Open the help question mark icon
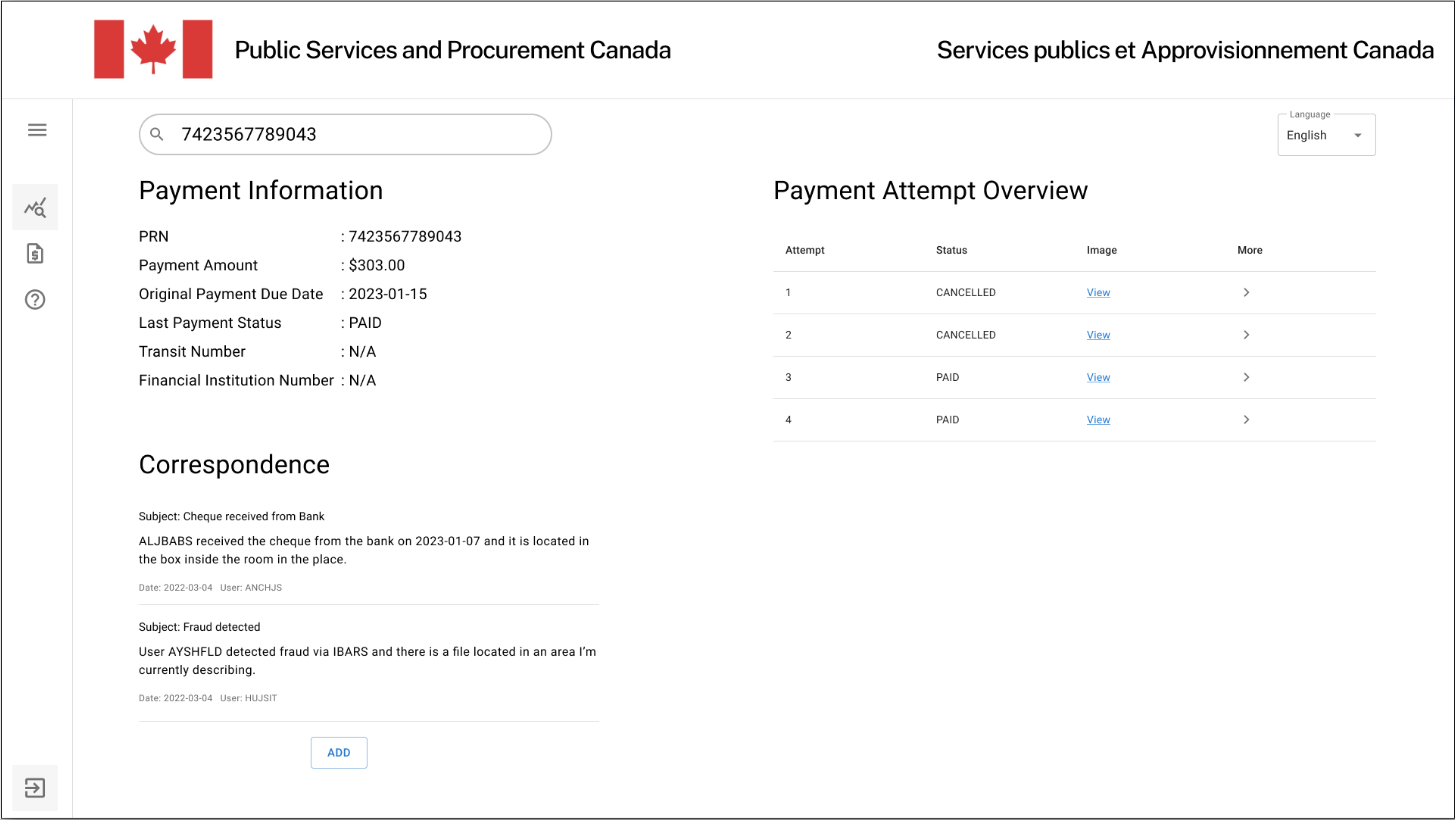Viewport: 1455px width, 820px height. click(x=35, y=299)
